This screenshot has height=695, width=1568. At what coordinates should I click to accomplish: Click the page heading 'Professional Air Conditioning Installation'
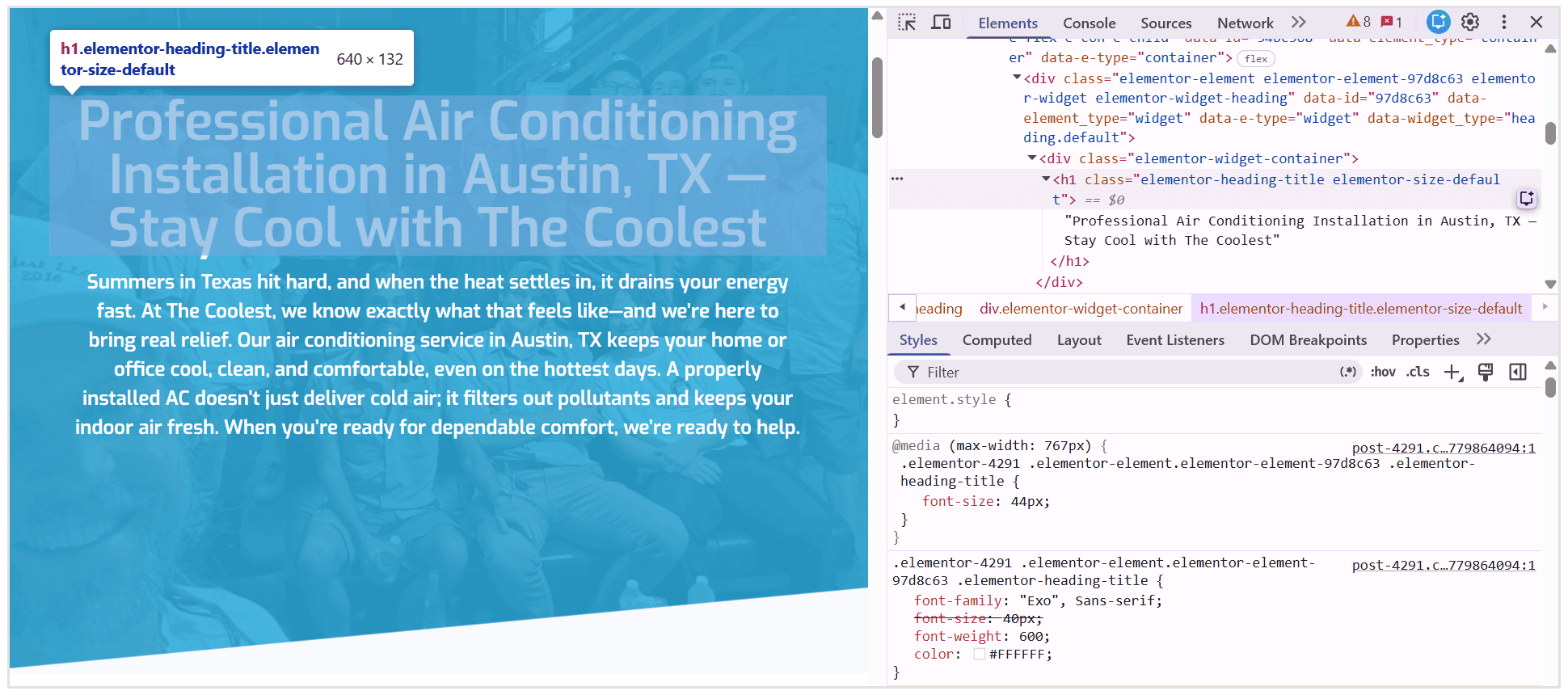pyautogui.click(x=437, y=175)
